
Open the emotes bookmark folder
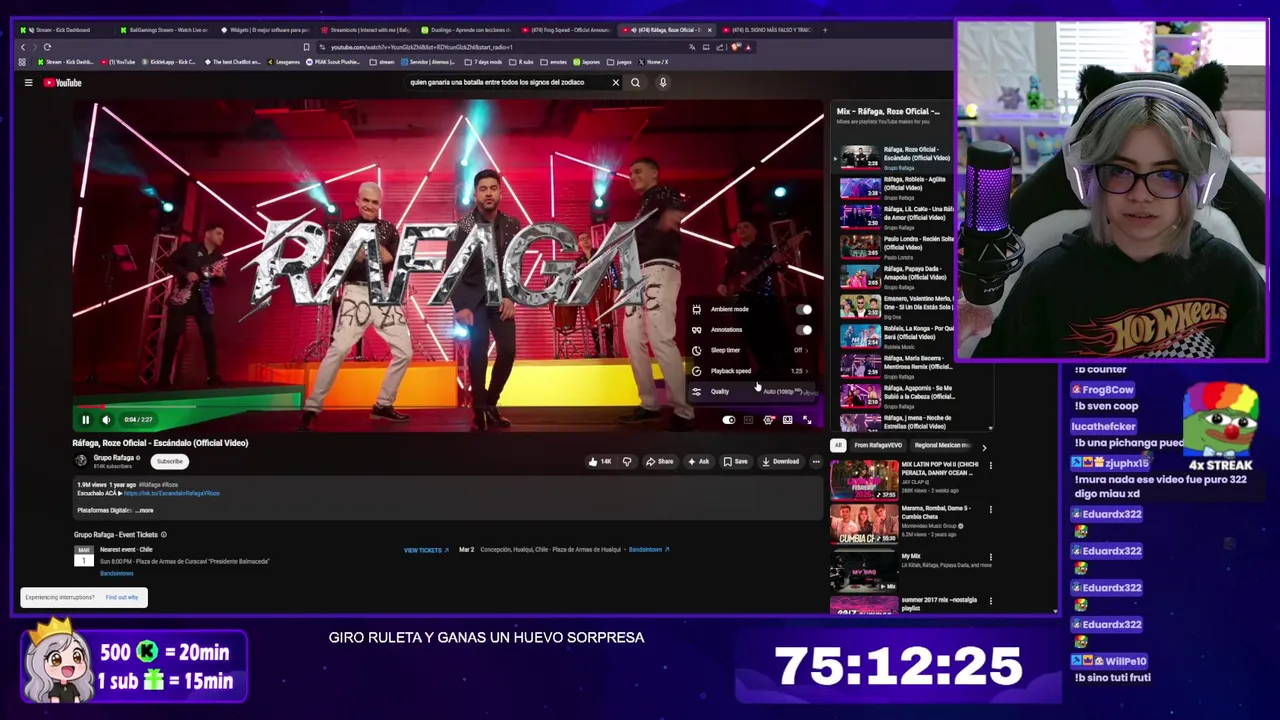554,62
